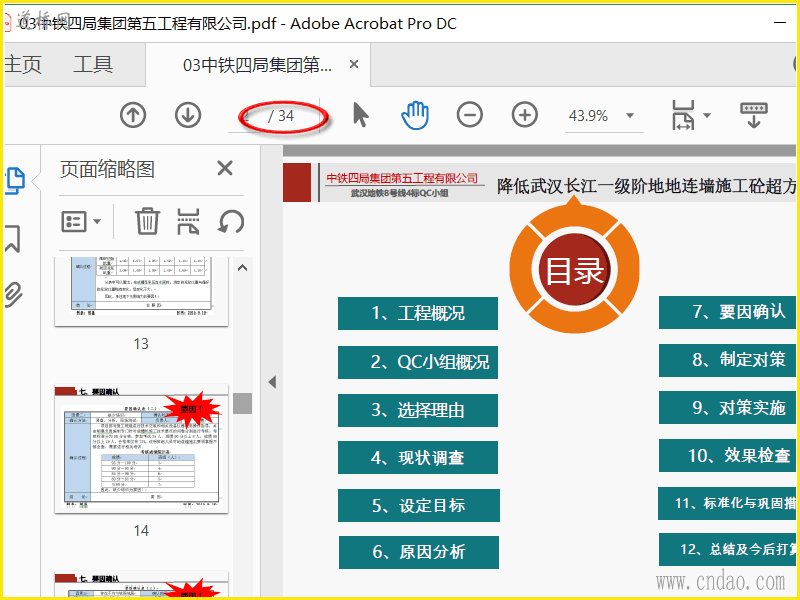This screenshot has height=600, width=800.
Task: Click the 11、标准化与巩固措 contents button
Action: 727,504
